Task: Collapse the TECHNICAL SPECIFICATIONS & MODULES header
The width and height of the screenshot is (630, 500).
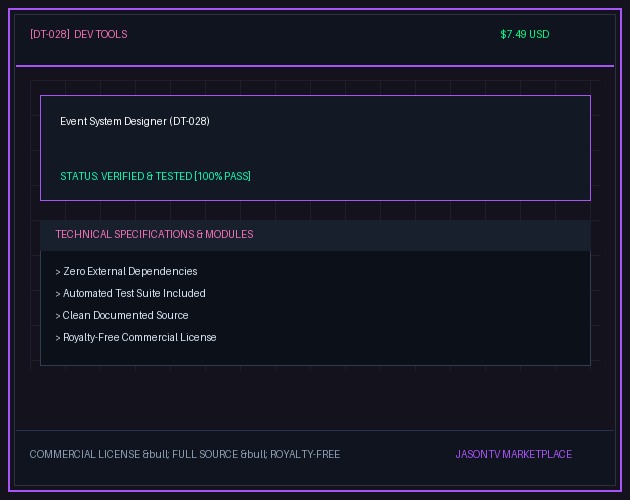Action: pyautogui.click(x=315, y=235)
